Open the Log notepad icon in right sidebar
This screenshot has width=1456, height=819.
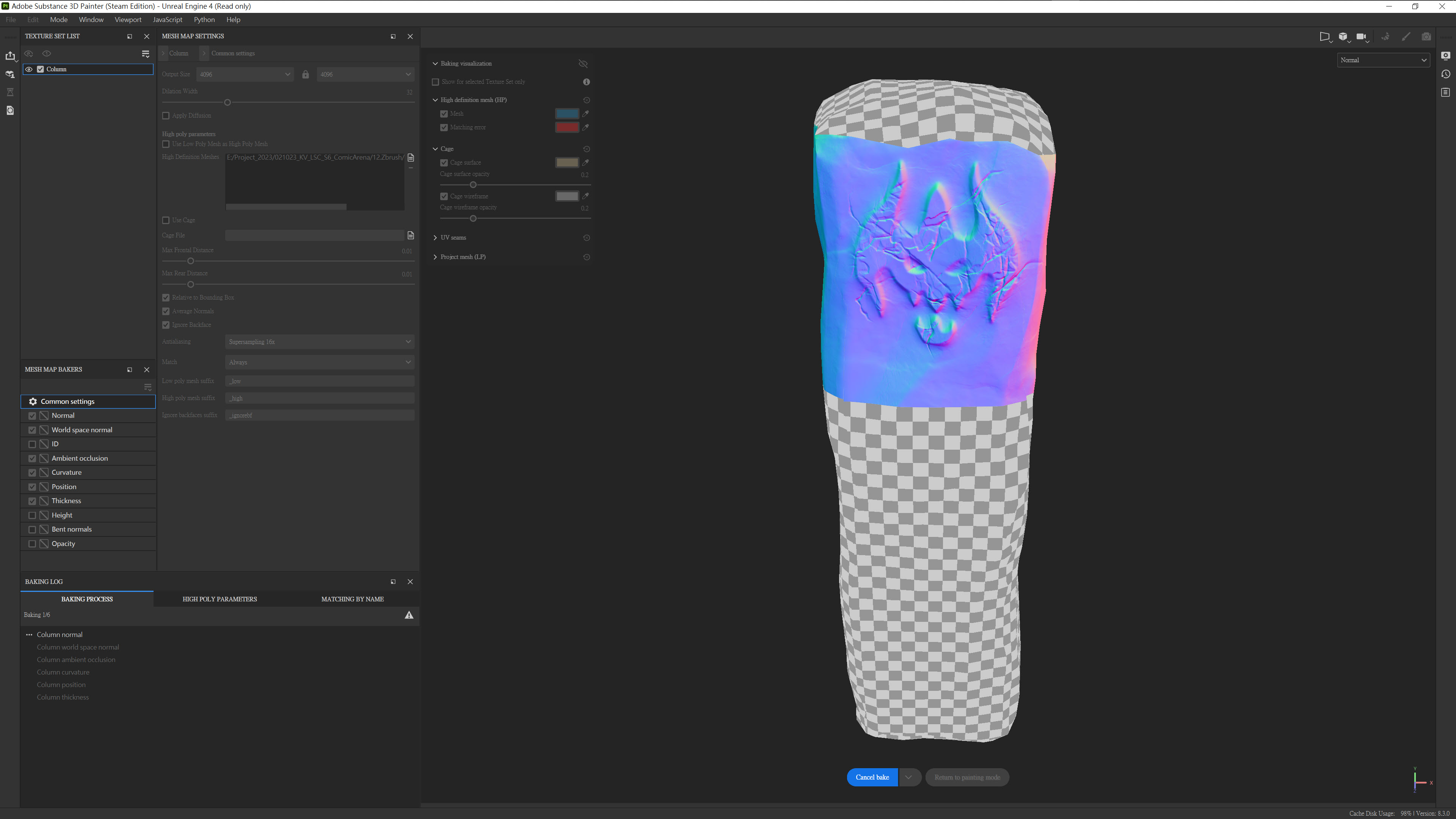click(1446, 92)
